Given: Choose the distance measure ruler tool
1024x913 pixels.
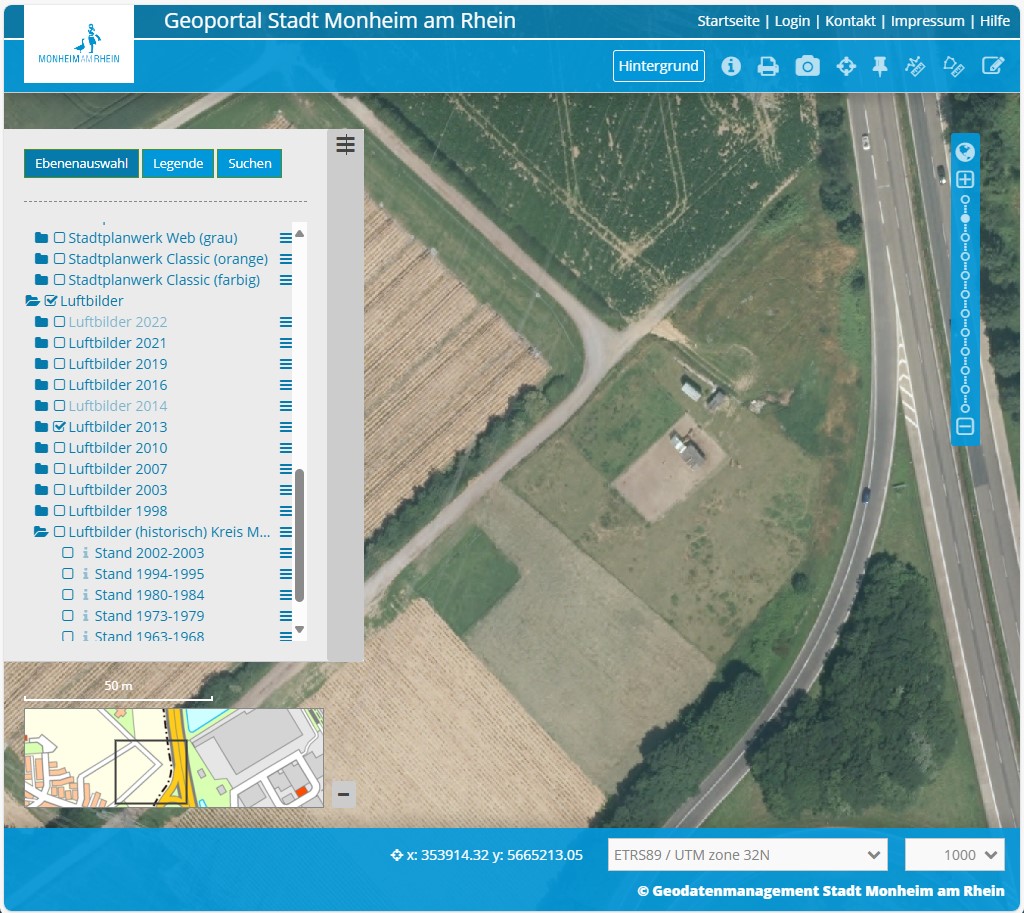Looking at the screenshot, I should 915,66.
